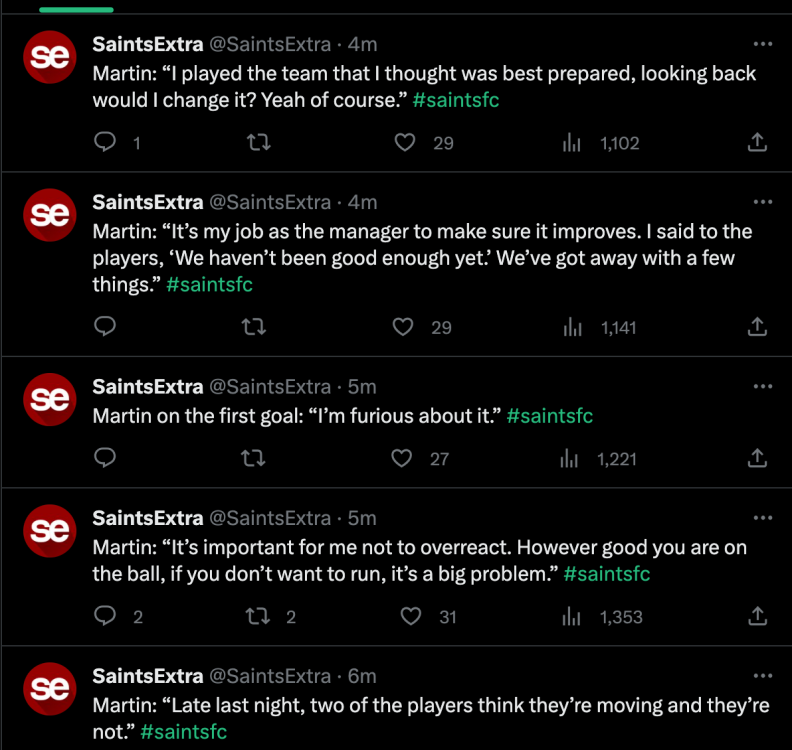The height and width of the screenshot is (750, 792).
Task: Expand more menu on 'Late last night' tweet
Action: pos(762,675)
